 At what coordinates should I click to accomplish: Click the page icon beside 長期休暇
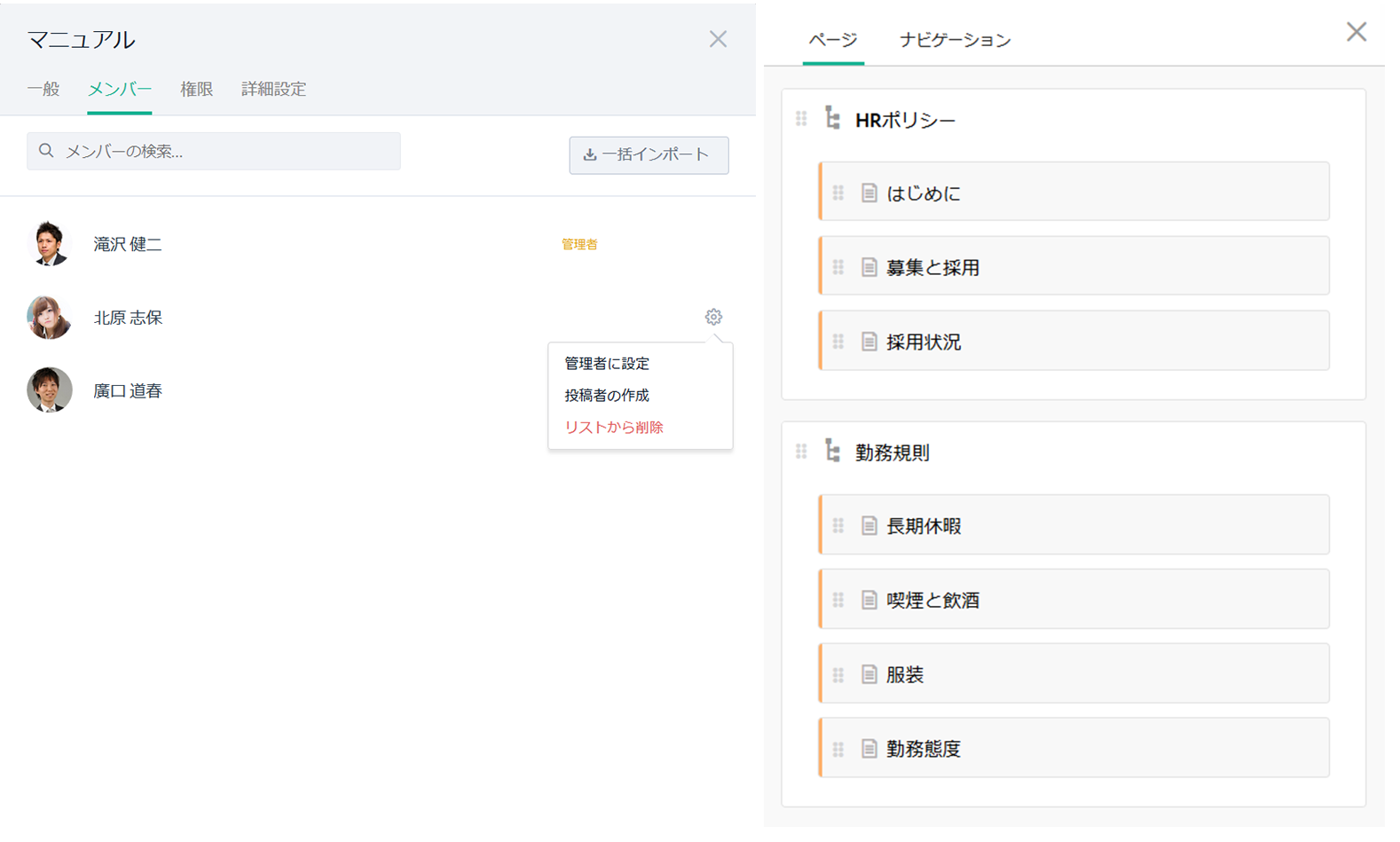[869, 526]
